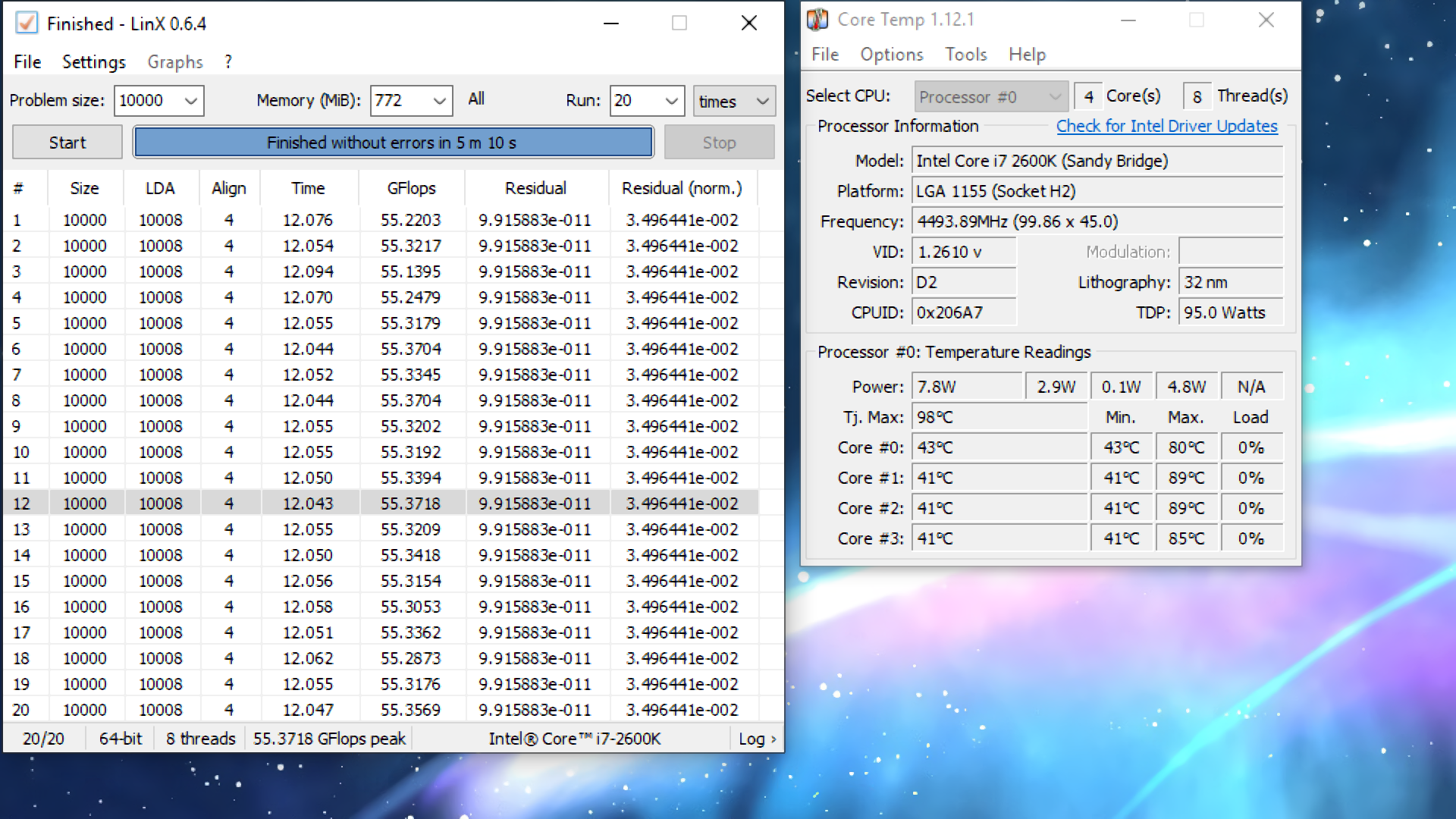This screenshot has height=819, width=1456.
Task: Click Intel Core i7-2600K status bar text
Action: click(575, 739)
